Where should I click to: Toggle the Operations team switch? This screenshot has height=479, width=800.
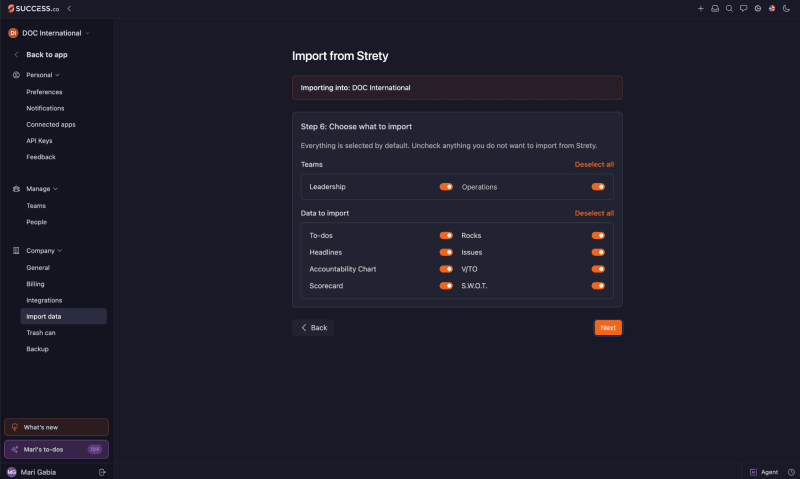click(598, 187)
